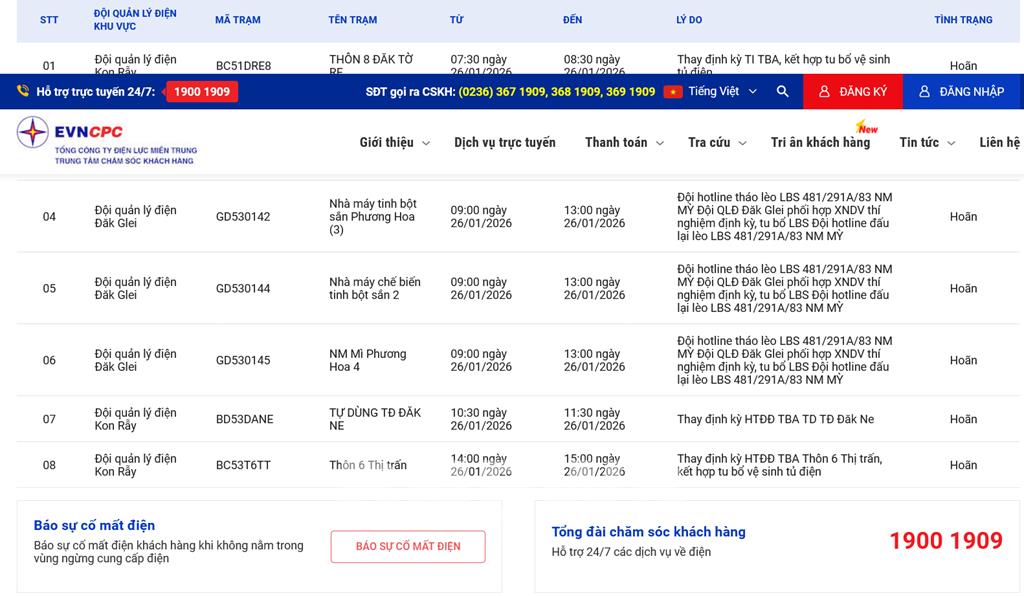Select station code GD530142 in the table

tap(243, 217)
